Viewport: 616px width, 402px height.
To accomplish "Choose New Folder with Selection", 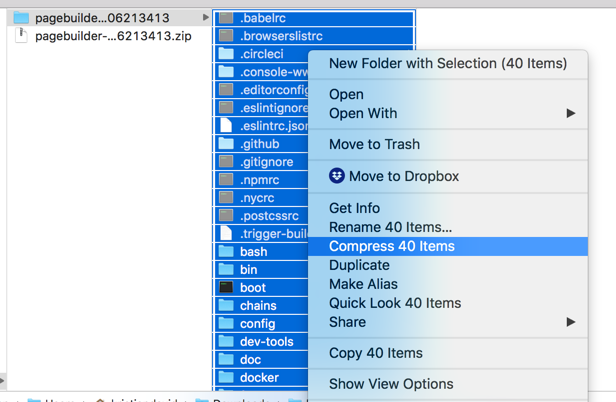I will [x=448, y=63].
